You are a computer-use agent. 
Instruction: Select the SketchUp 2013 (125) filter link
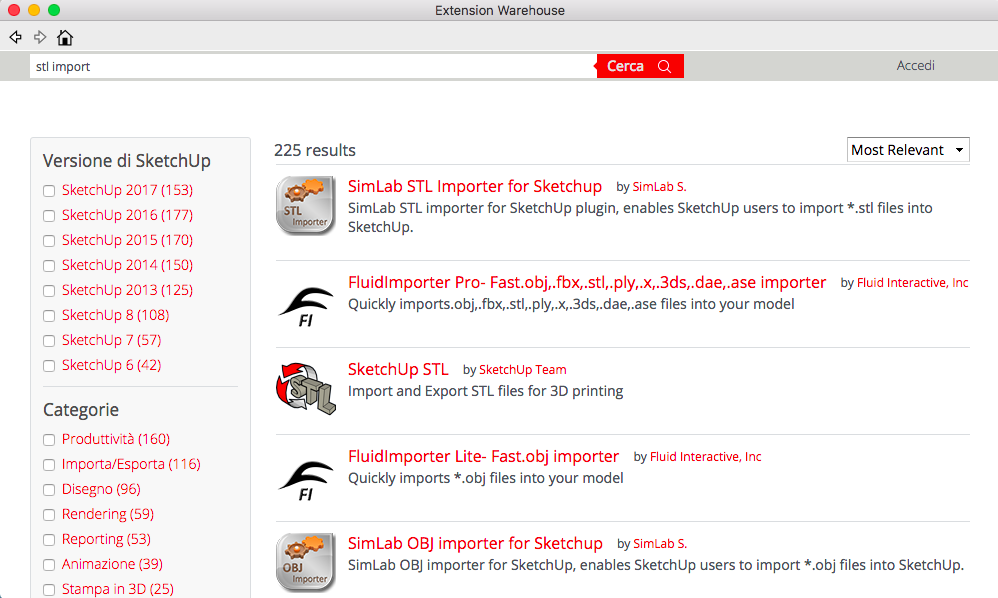127,290
